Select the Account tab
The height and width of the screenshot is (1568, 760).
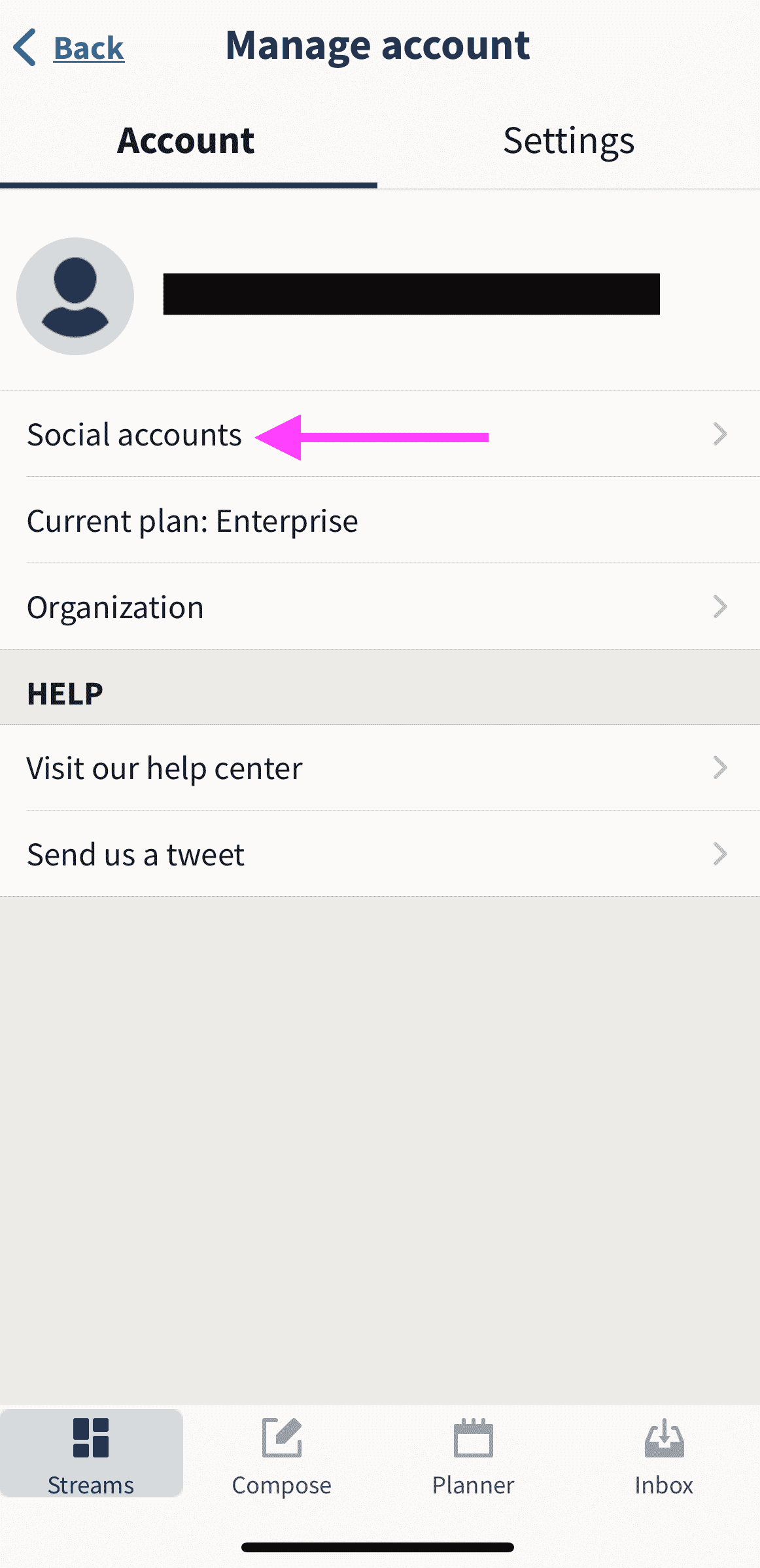point(188,141)
